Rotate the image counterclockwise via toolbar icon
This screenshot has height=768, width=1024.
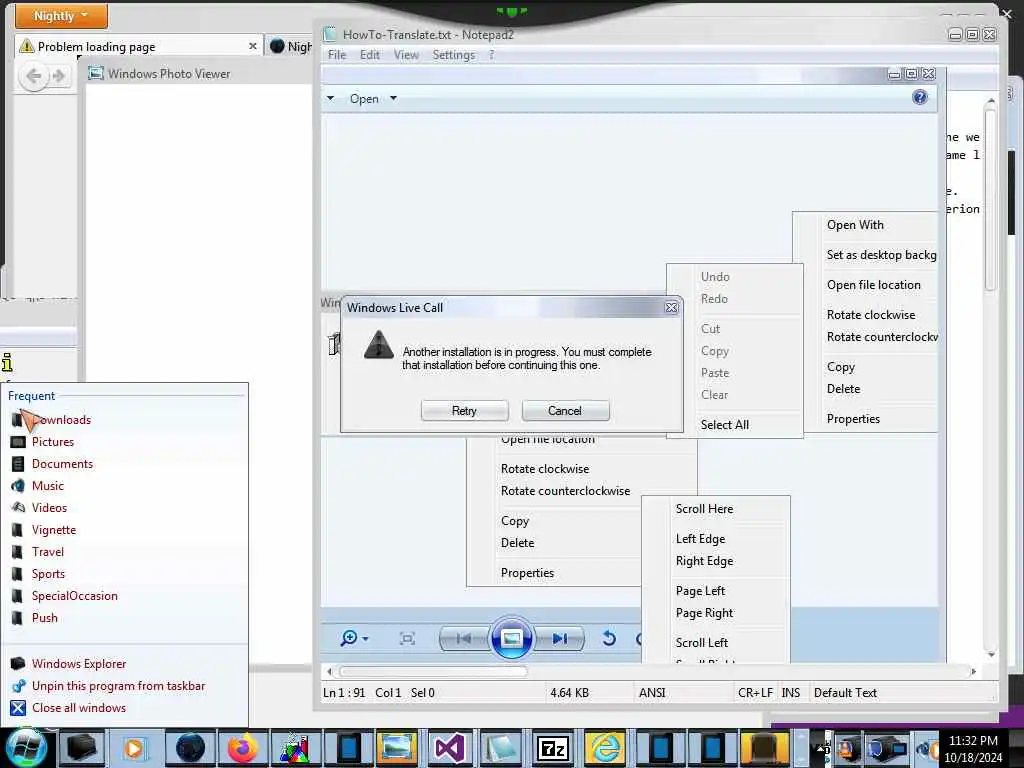[609, 638]
